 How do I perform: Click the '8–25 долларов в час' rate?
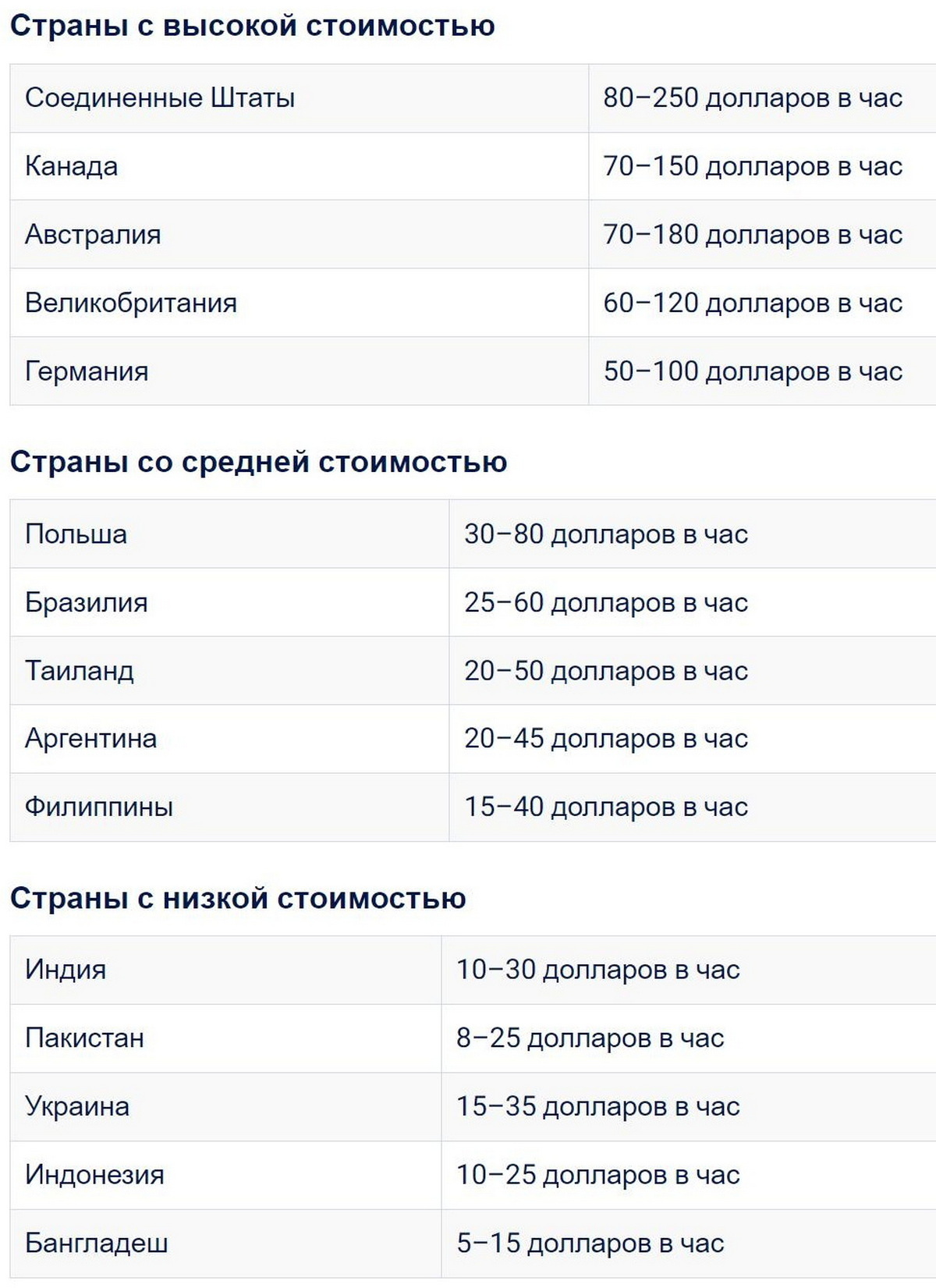(x=590, y=1038)
